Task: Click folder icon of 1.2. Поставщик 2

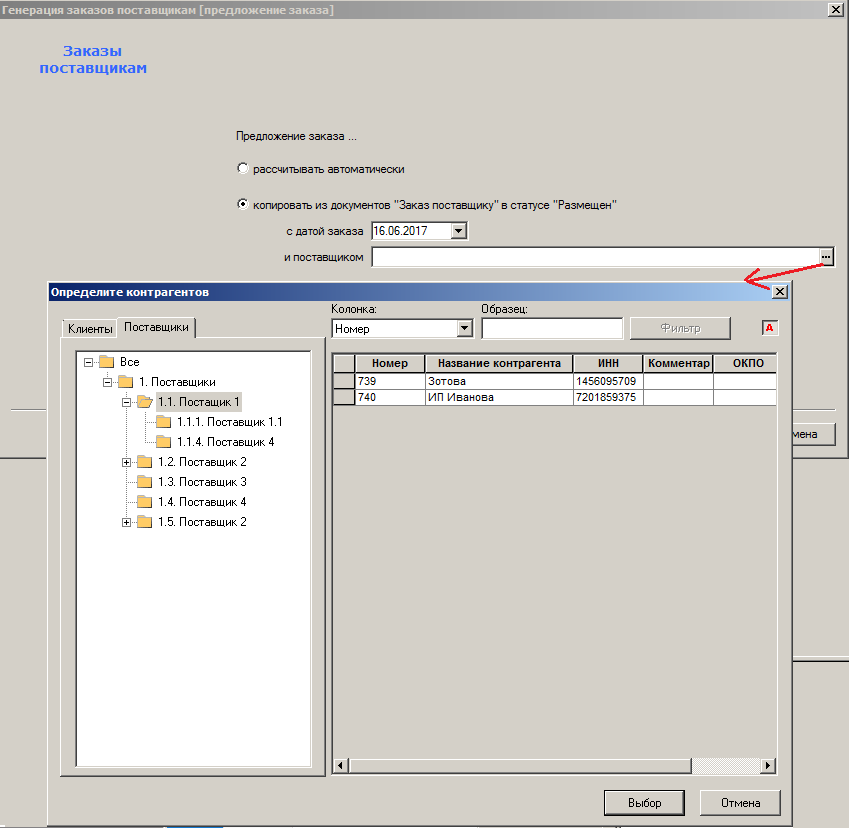Action: [145, 462]
